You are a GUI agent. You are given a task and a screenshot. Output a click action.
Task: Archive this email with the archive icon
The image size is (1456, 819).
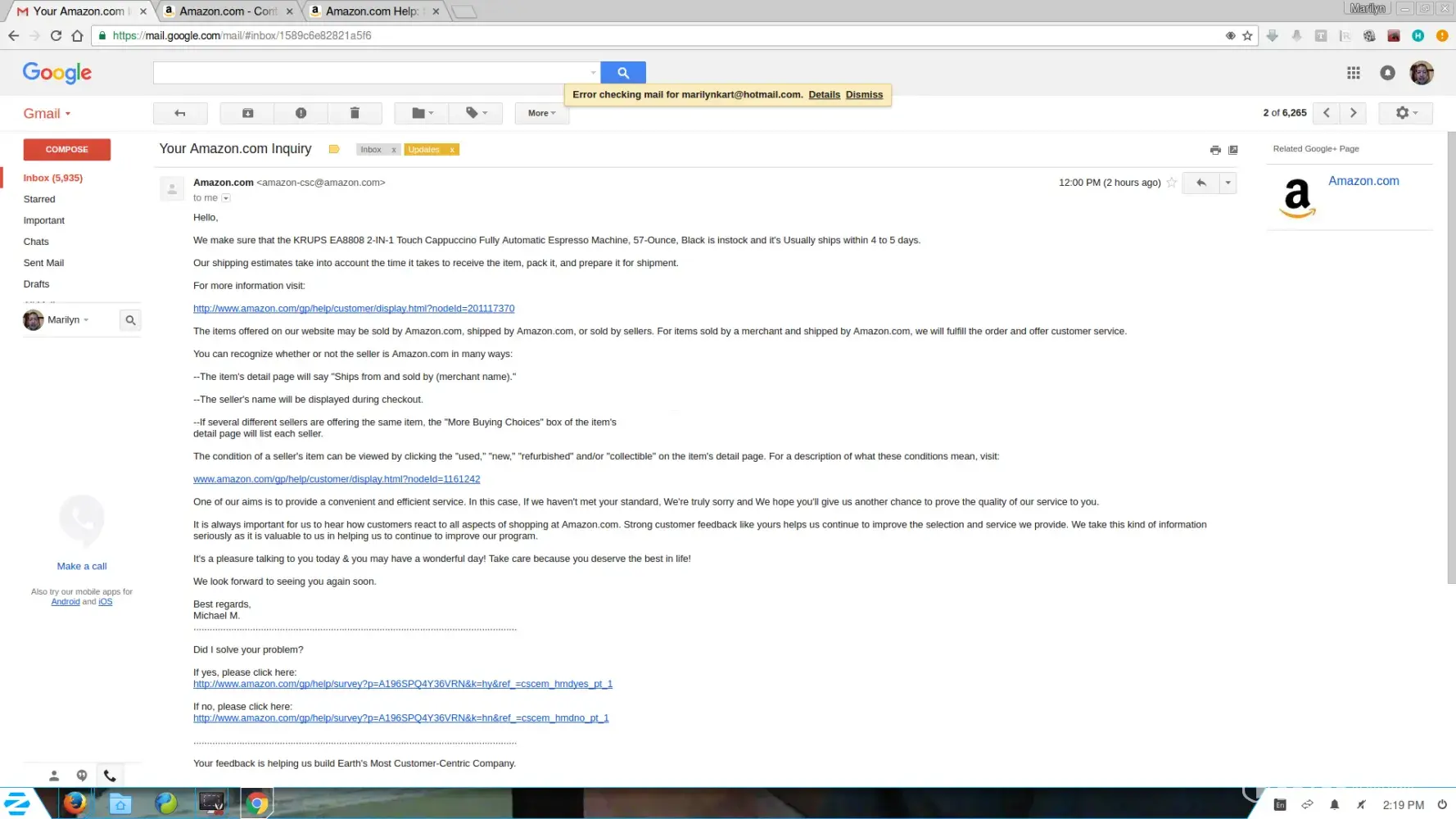pos(247,113)
